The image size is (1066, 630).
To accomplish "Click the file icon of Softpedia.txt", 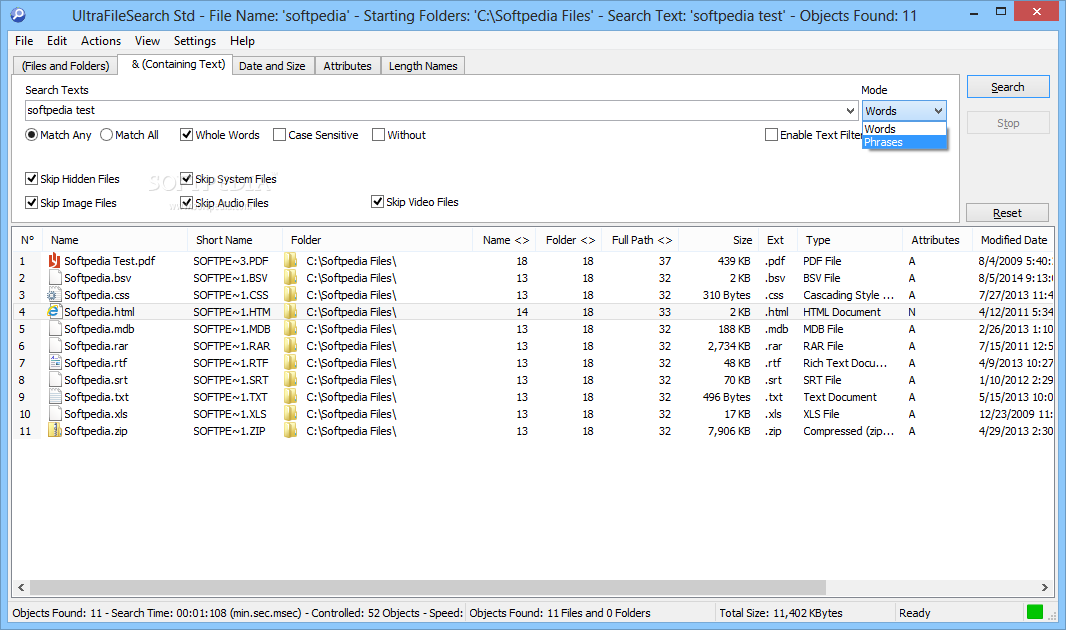I will [x=55, y=397].
